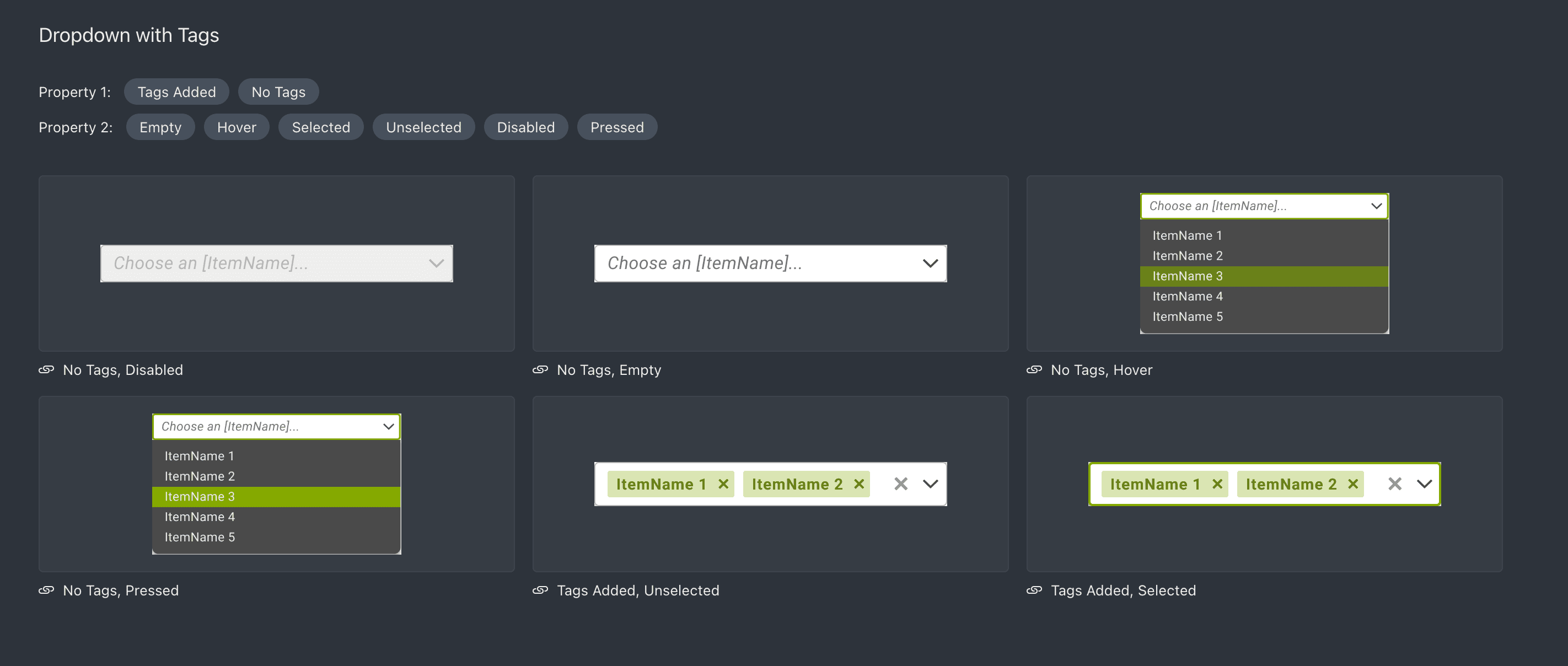
Task: Clear all tags in Unselected dropdown
Action: [901, 484]
